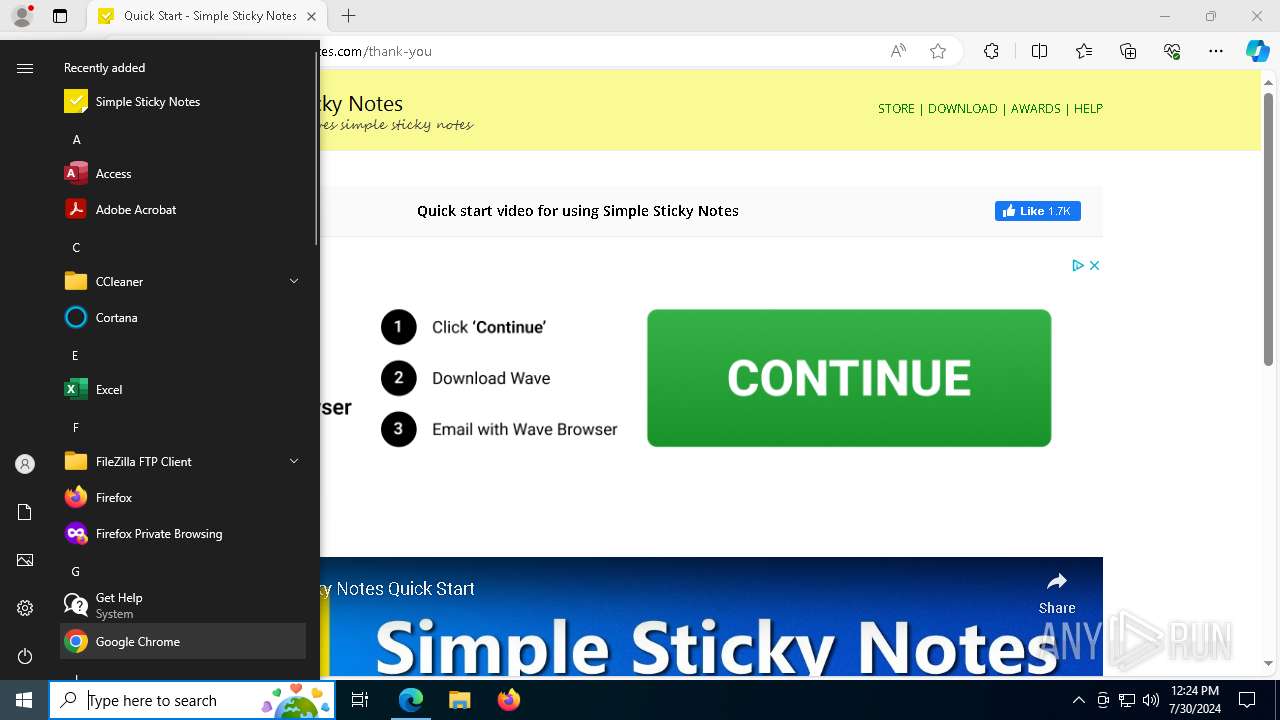Open Browser essentials

(x=1172, y=51)
